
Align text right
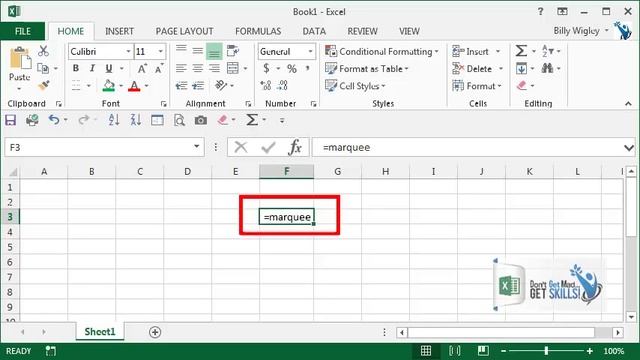coord(214,68)
